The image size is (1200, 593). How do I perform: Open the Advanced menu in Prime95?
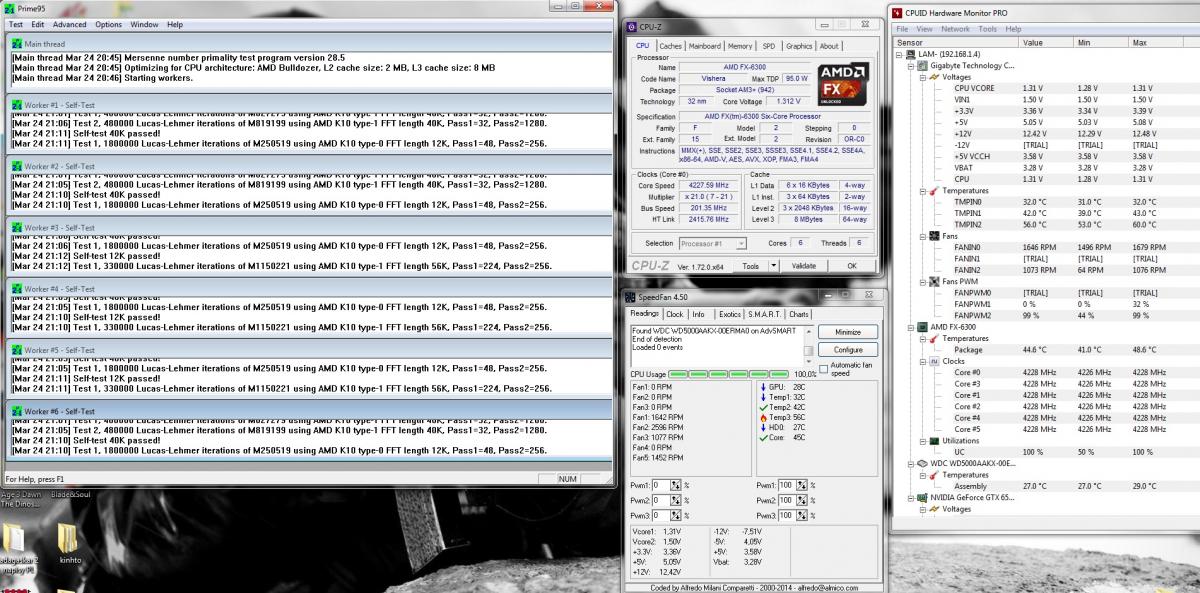tap(69, 24)
